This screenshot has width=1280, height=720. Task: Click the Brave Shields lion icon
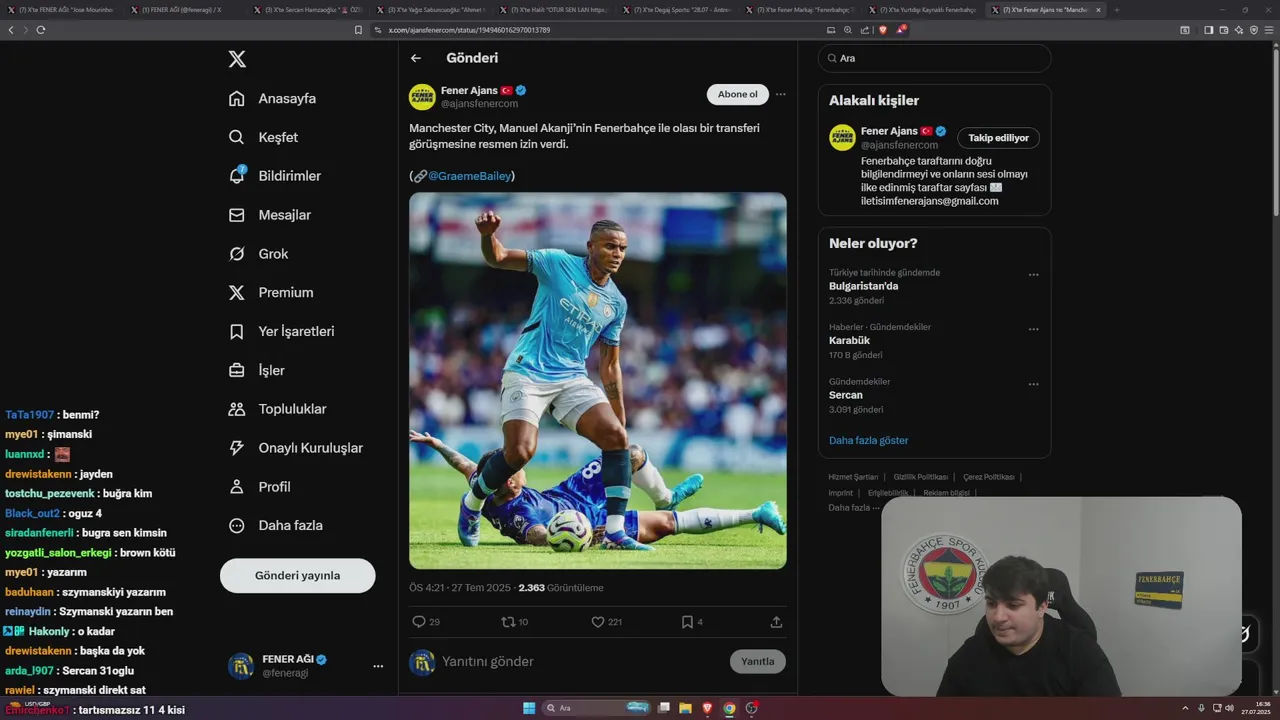(x=883, y=30)
